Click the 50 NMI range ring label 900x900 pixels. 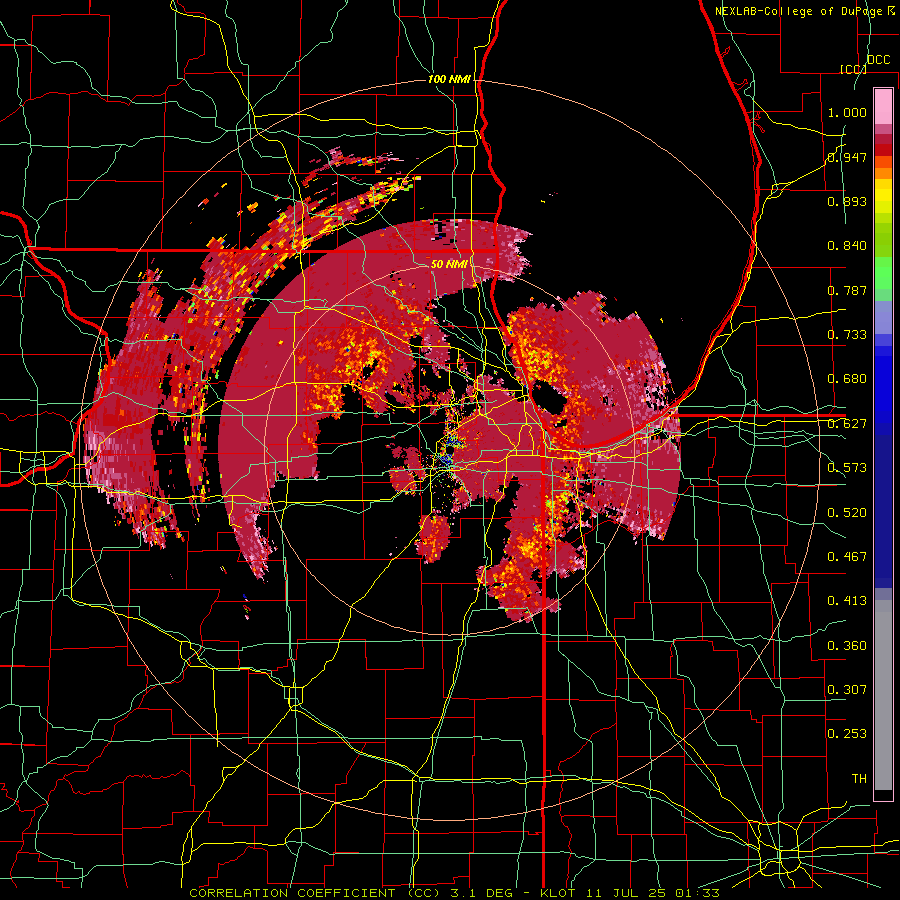449,264
